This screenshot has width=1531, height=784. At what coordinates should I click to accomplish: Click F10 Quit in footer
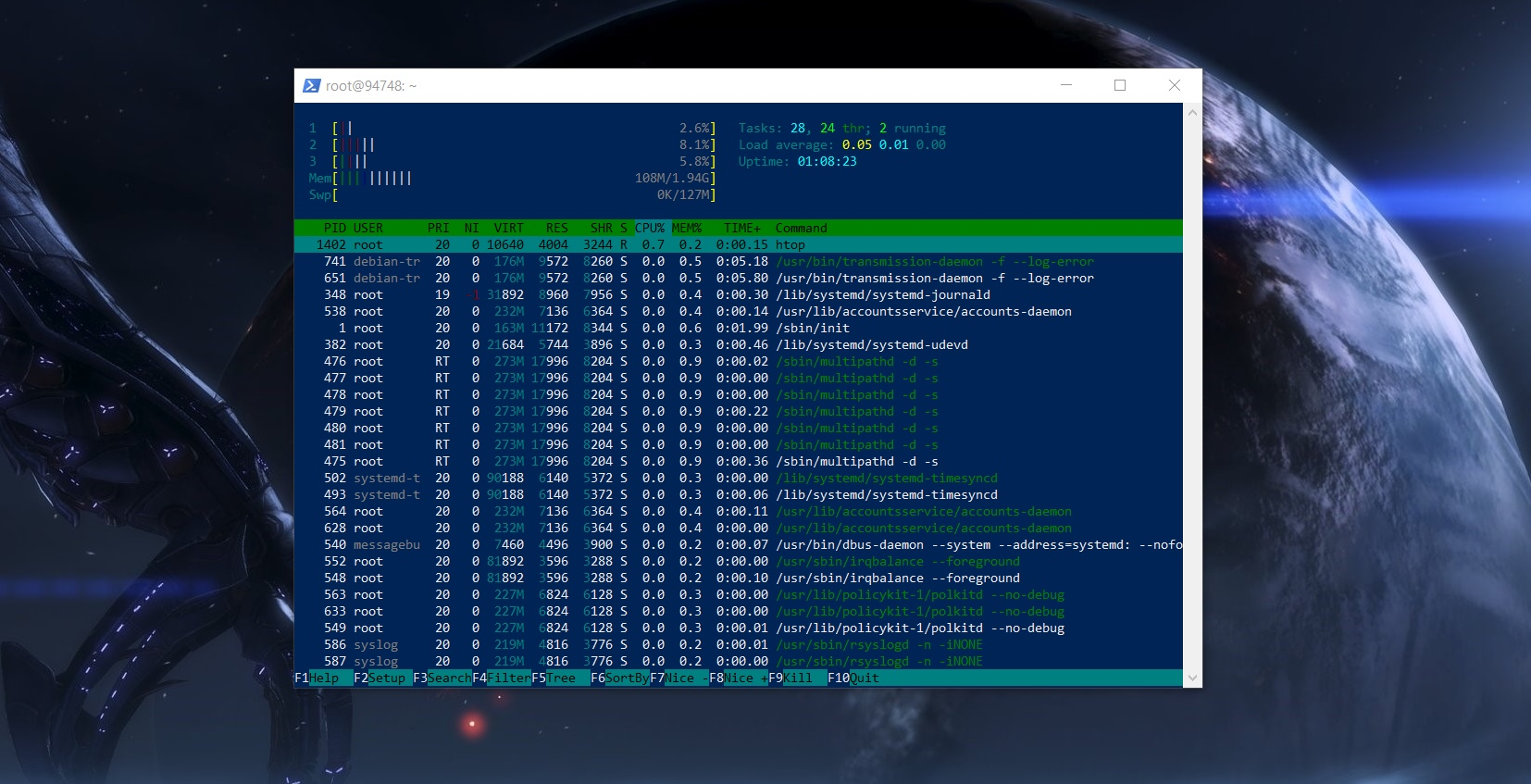click(x=853, y=678)
